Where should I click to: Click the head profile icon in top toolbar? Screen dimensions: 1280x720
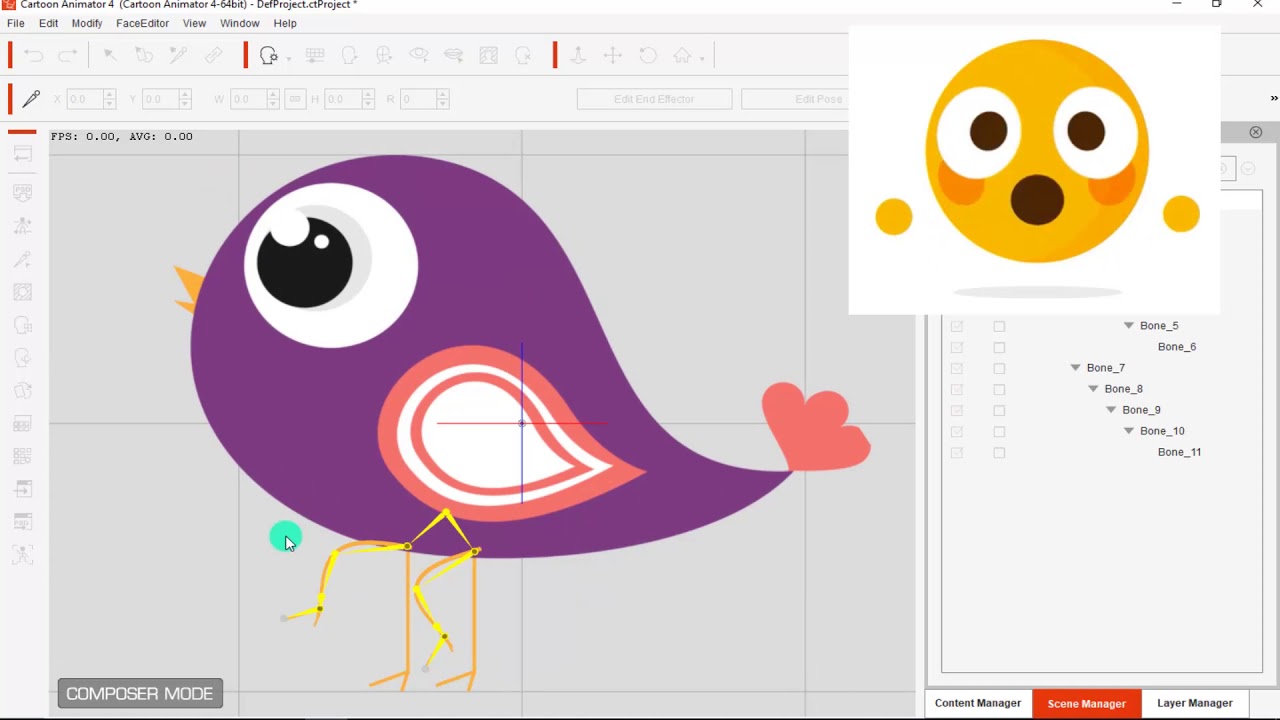349,56
